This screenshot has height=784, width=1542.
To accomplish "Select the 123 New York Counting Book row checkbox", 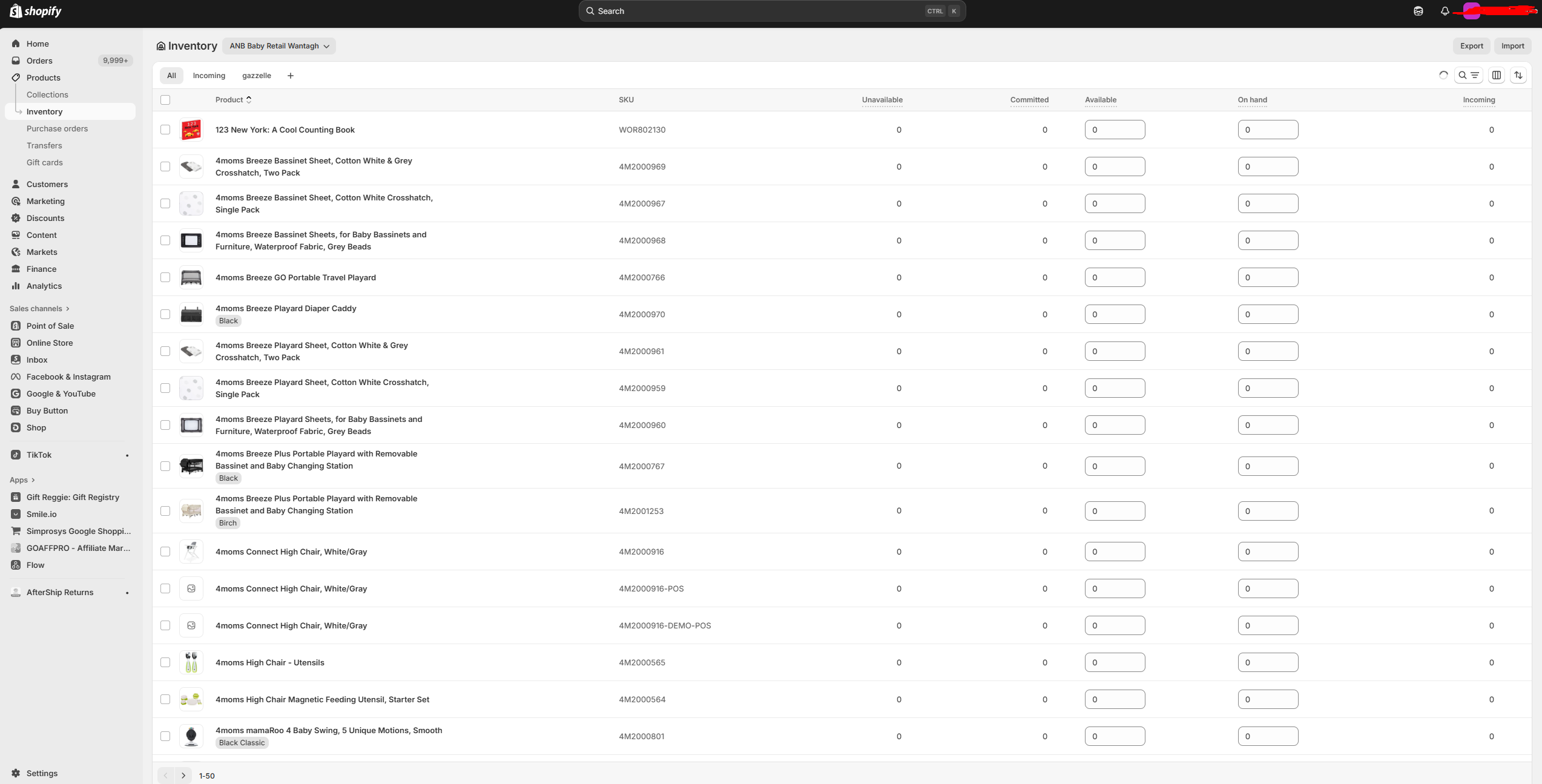I will [165, 130].
